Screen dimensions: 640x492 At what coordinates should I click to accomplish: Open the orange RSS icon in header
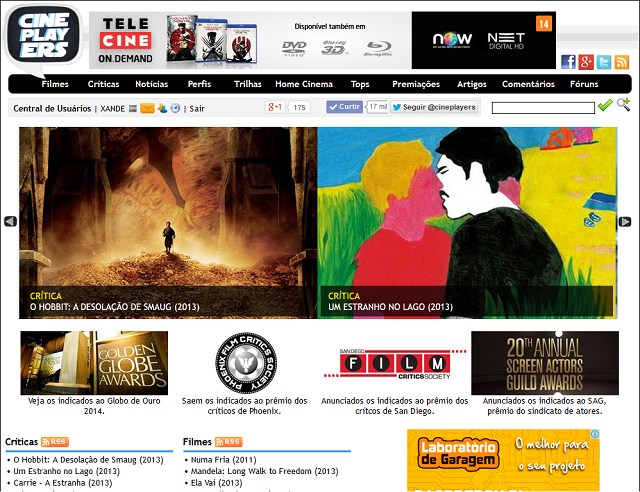coord(622,62)
